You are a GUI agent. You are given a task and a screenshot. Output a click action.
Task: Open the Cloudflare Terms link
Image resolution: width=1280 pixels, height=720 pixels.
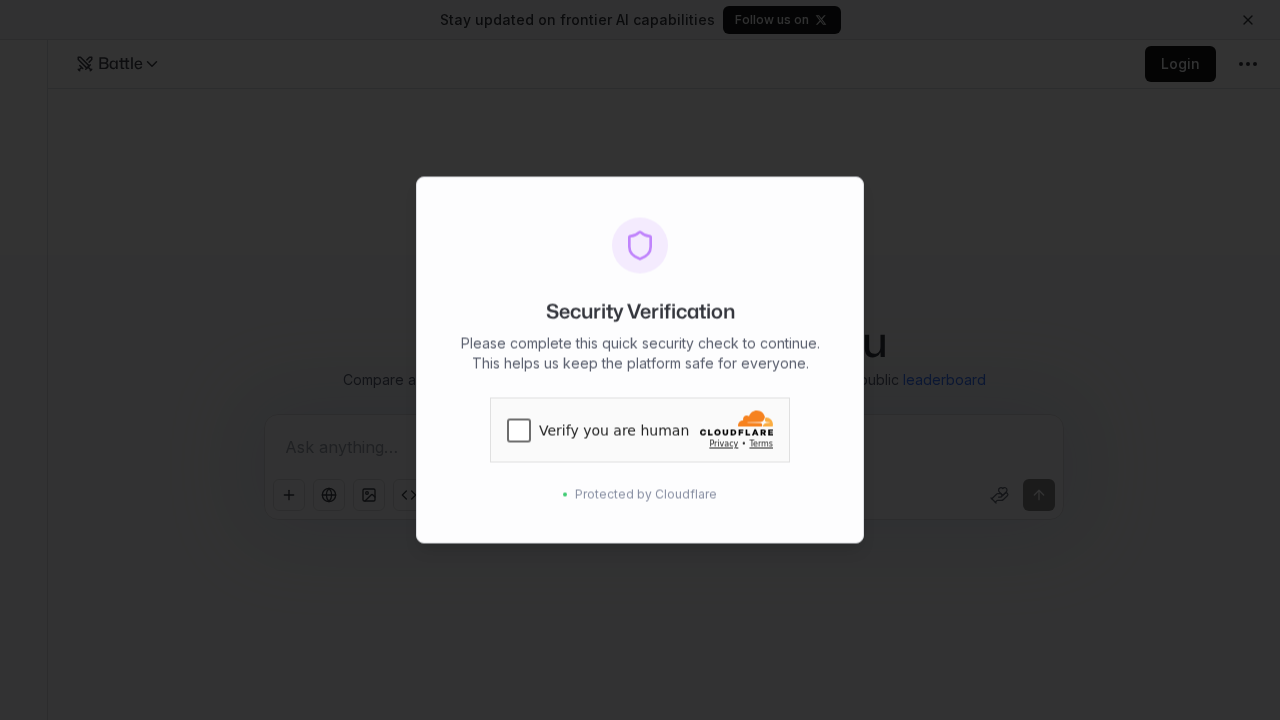761,444
